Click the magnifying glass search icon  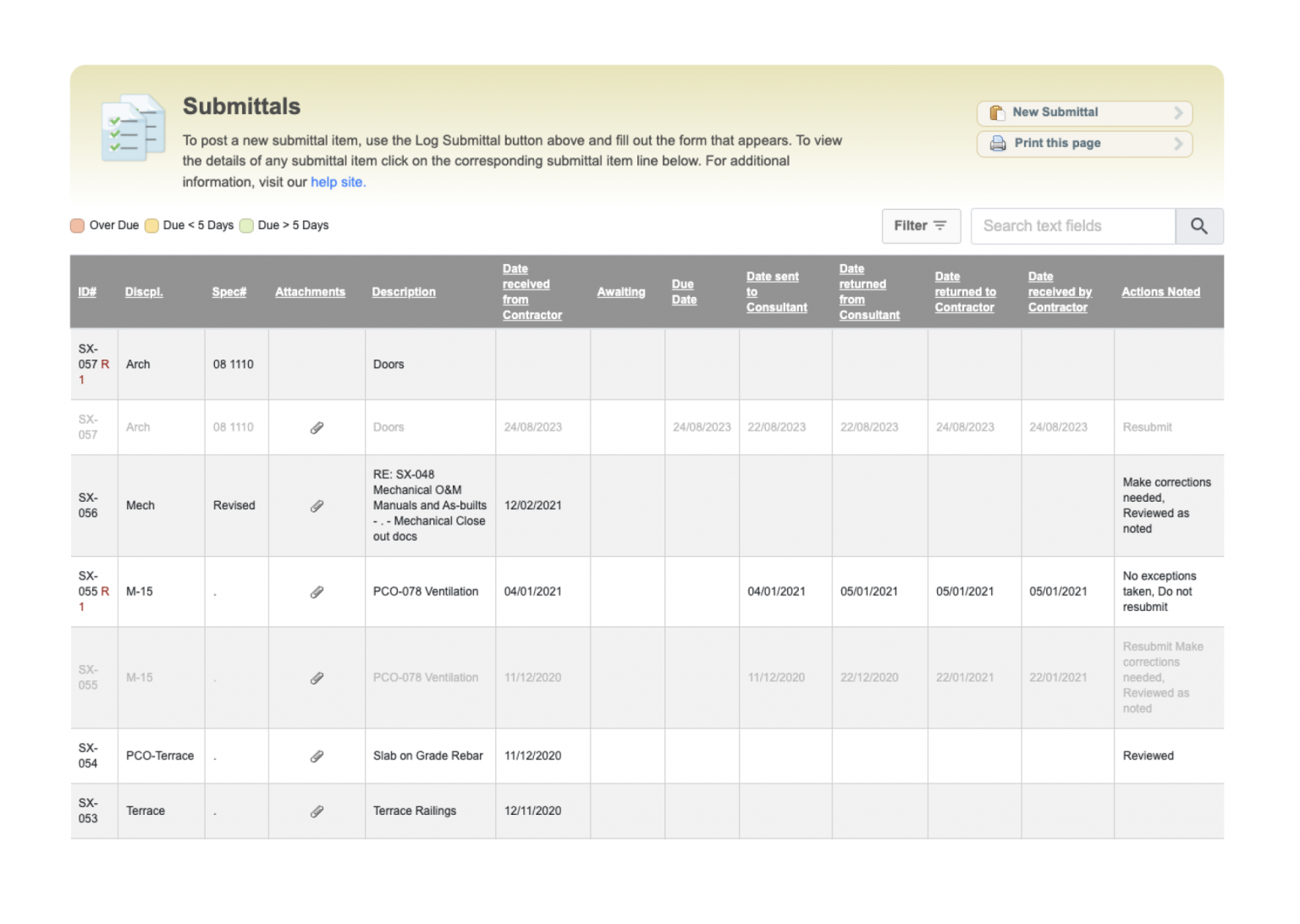1199,226
